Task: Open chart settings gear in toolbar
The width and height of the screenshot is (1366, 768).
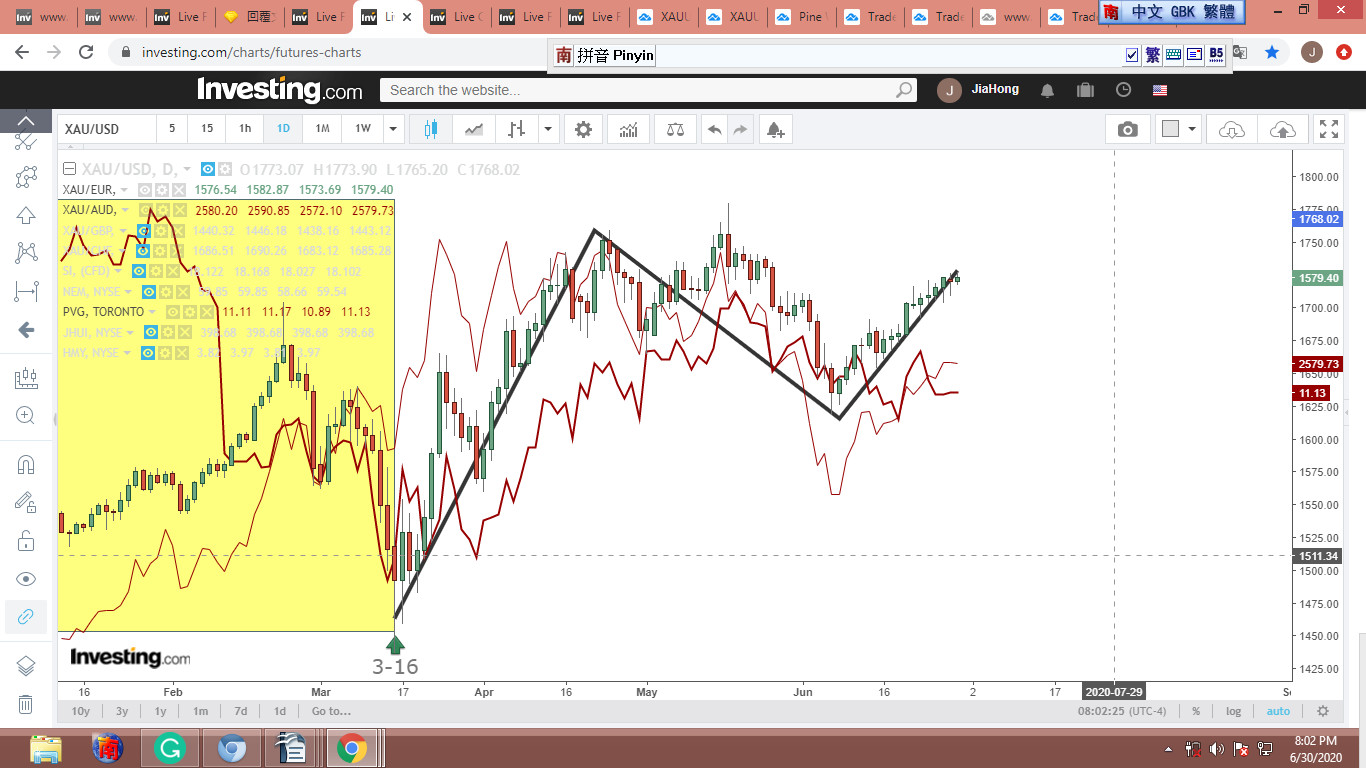Action: (583, 129)
